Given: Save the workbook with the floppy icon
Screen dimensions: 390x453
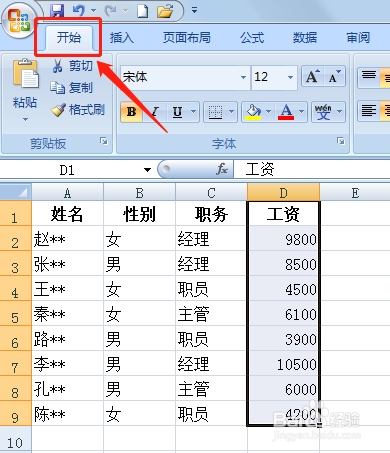Looking at the screenshot, I should coord(57,11).
